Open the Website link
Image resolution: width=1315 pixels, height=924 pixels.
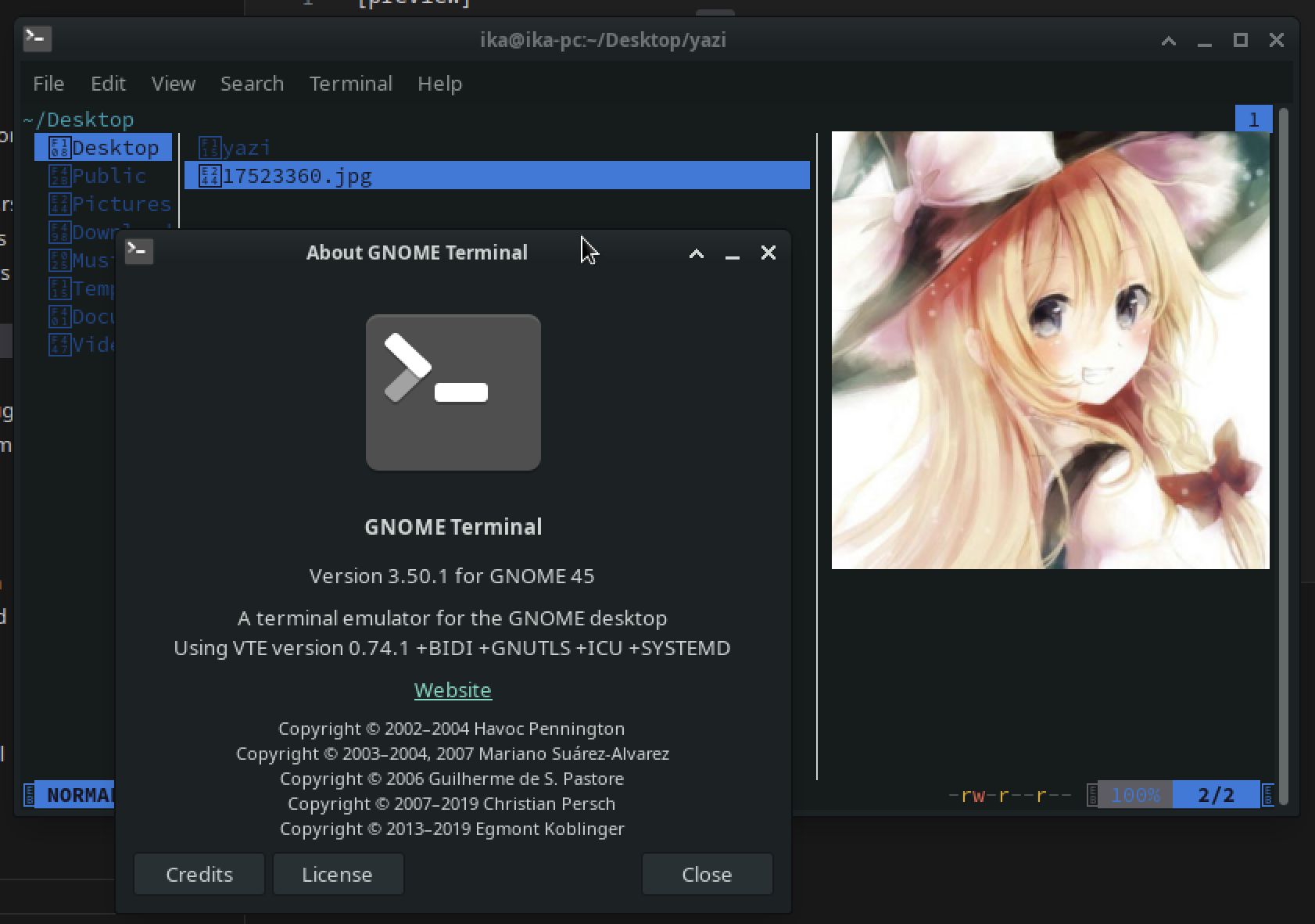[x=453, y=689]
